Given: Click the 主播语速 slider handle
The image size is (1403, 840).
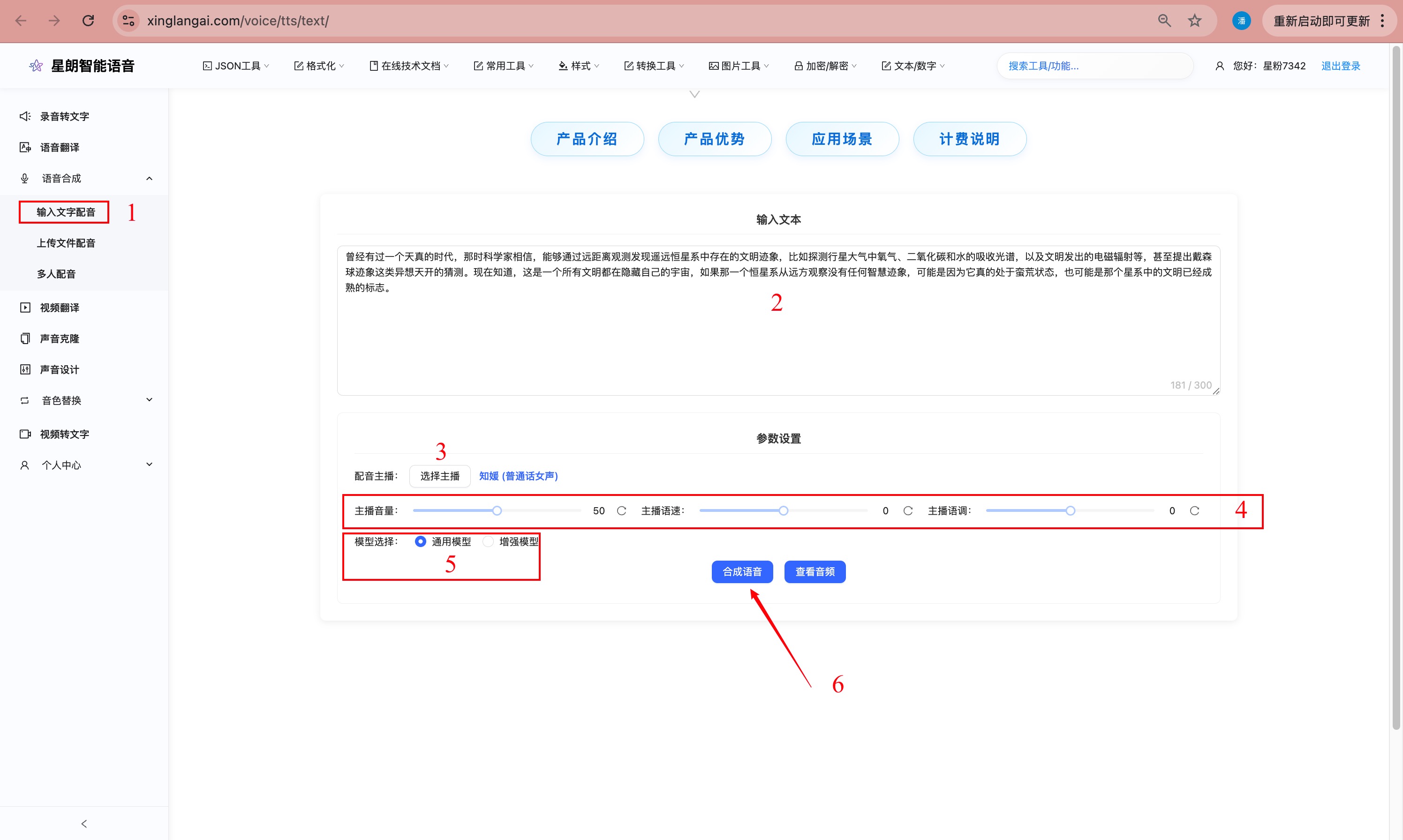Looking at the screenshot, I should (783, 510).
